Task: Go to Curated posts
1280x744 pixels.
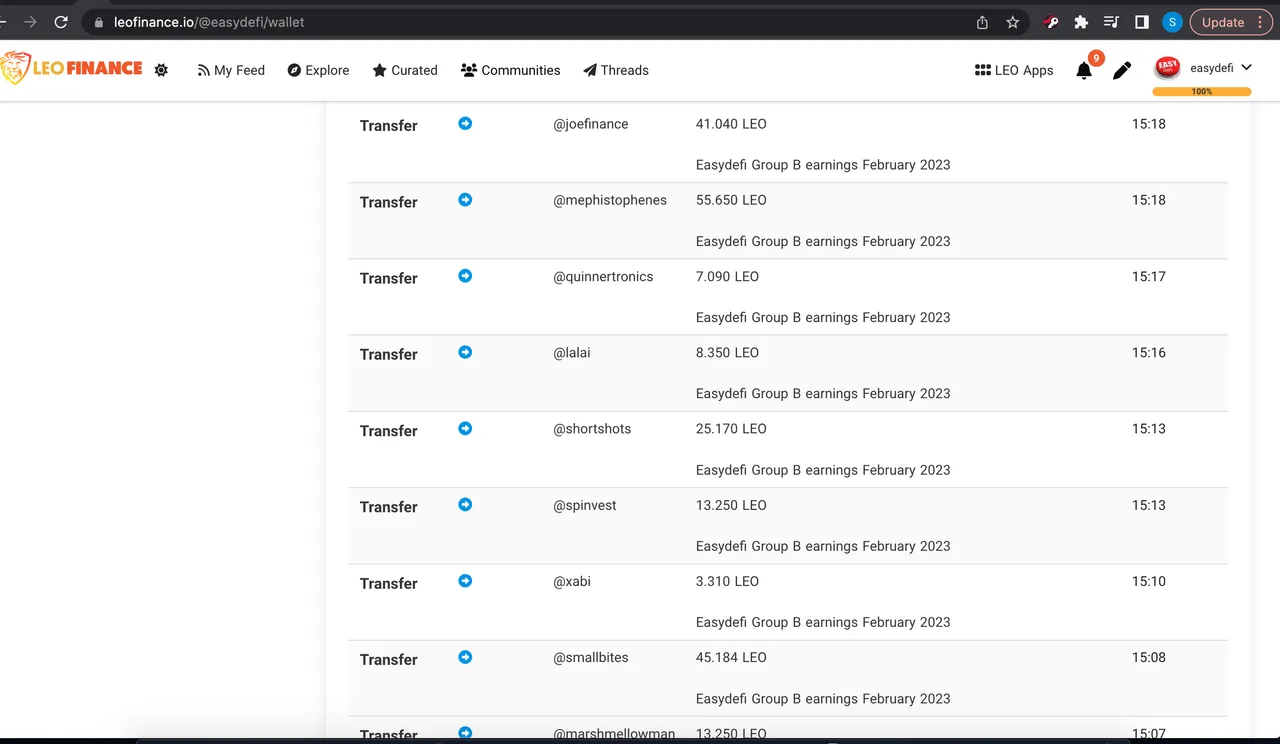Action: [405, 70]
